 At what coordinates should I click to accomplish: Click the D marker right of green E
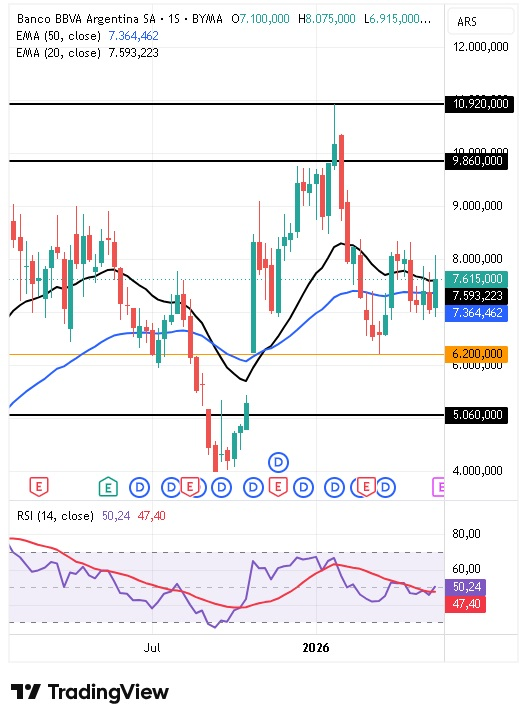click(139, 487)
